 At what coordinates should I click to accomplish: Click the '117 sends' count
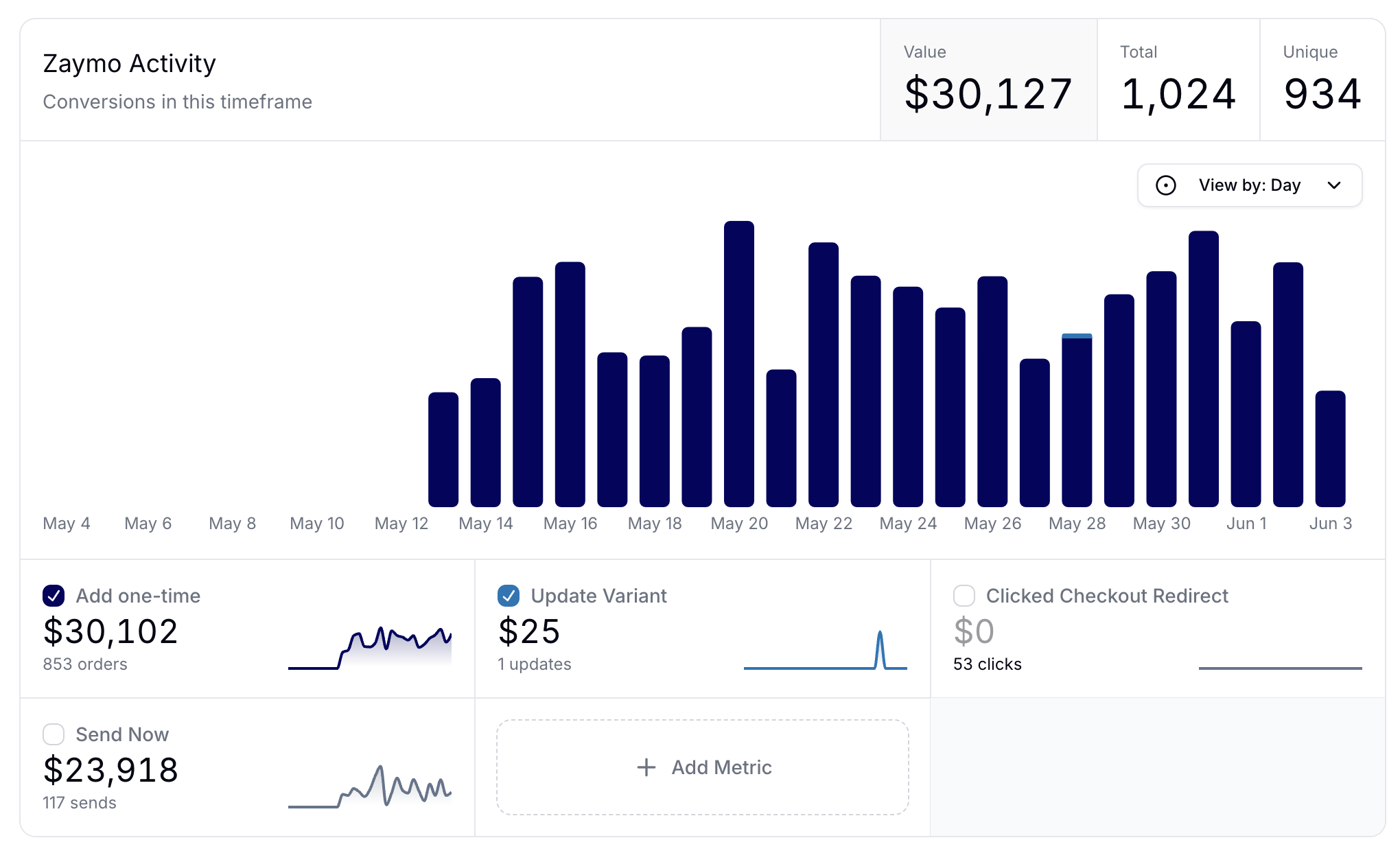[80, 803]
